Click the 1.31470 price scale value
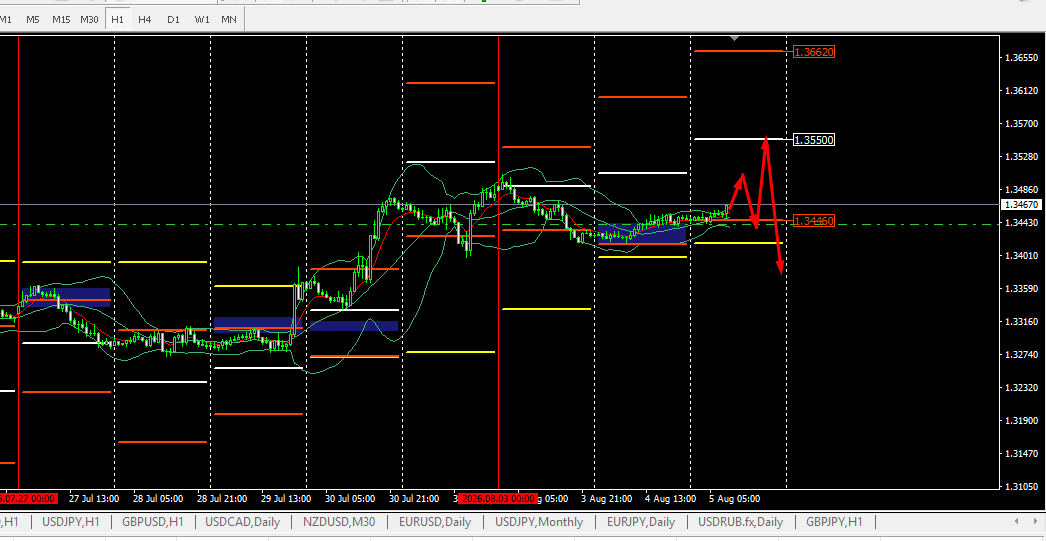 pyautogui.click(x=1021, y=454)
